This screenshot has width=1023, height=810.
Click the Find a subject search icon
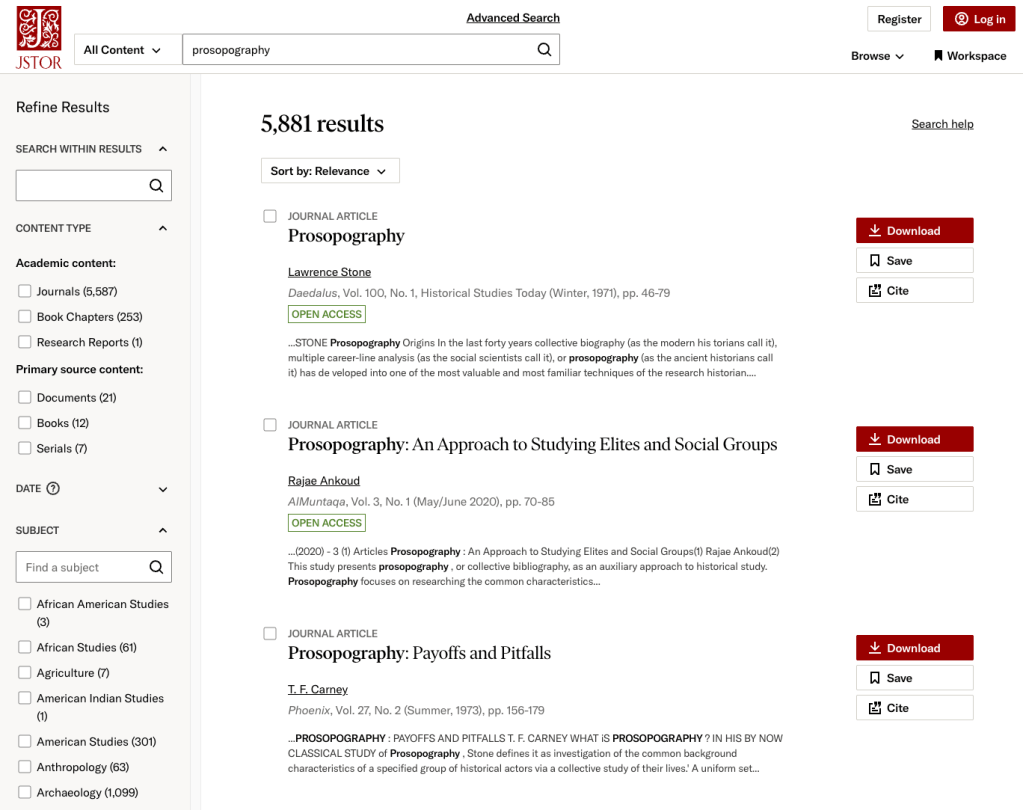(156, 567)
